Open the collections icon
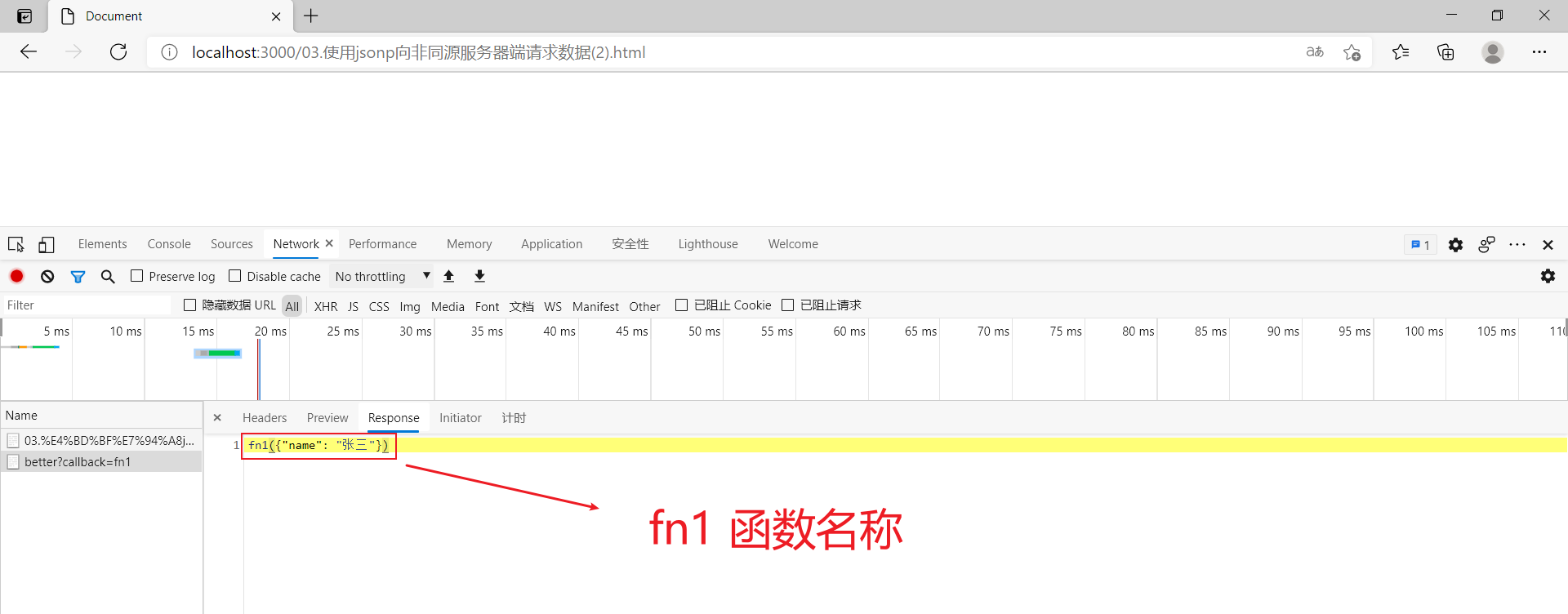 pos(1445,52)
